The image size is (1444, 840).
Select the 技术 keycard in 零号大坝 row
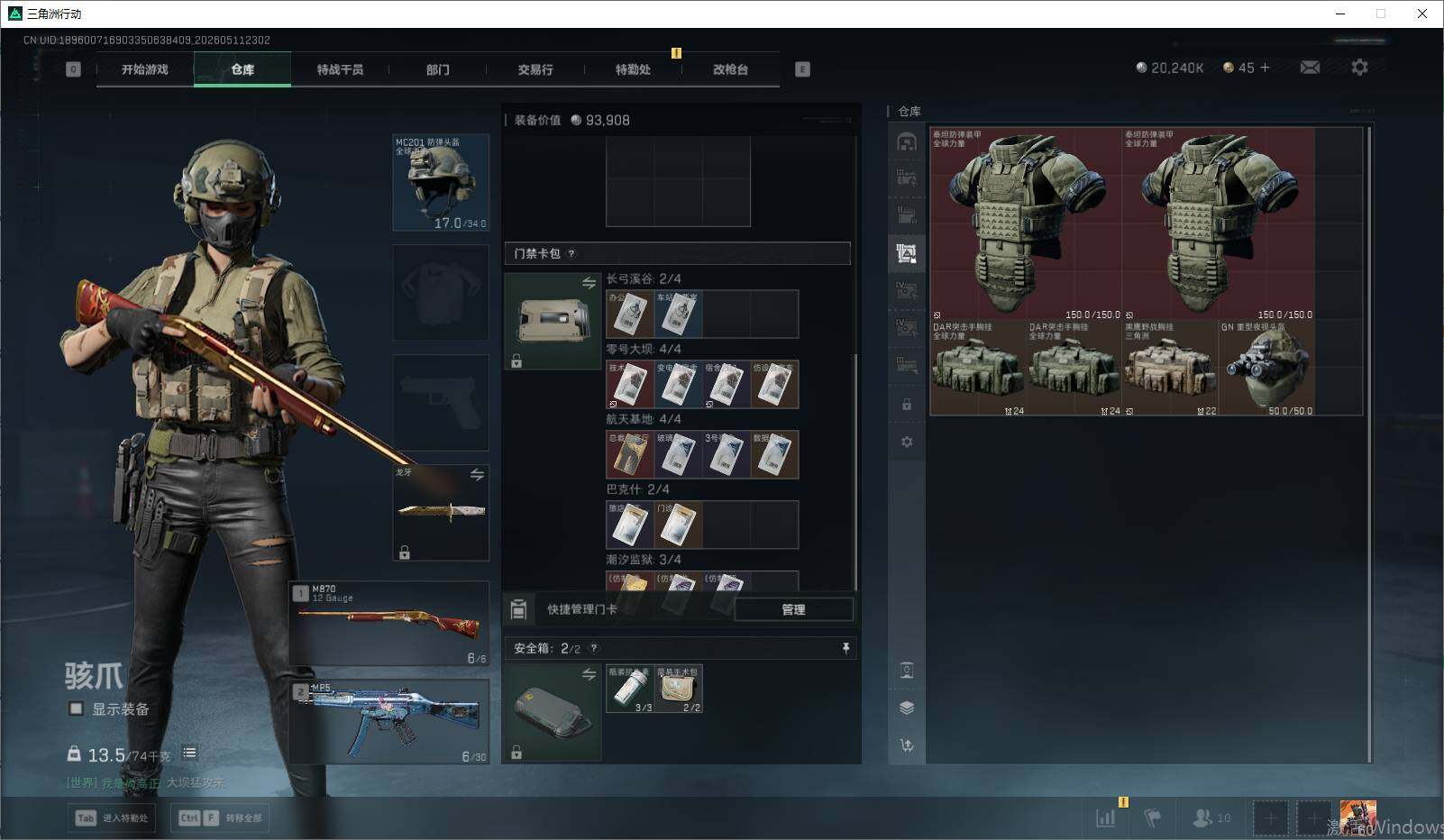pyautogui.click(x=630, y=384)
